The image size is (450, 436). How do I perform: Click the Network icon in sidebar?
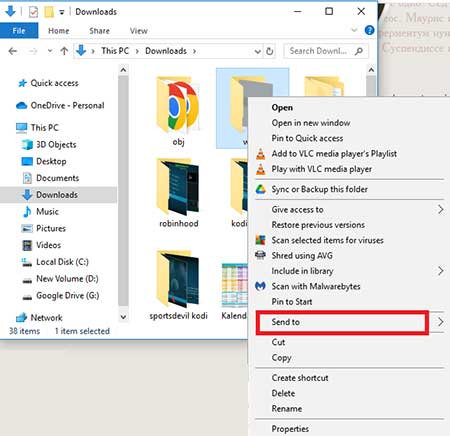(x=22, y=318)
